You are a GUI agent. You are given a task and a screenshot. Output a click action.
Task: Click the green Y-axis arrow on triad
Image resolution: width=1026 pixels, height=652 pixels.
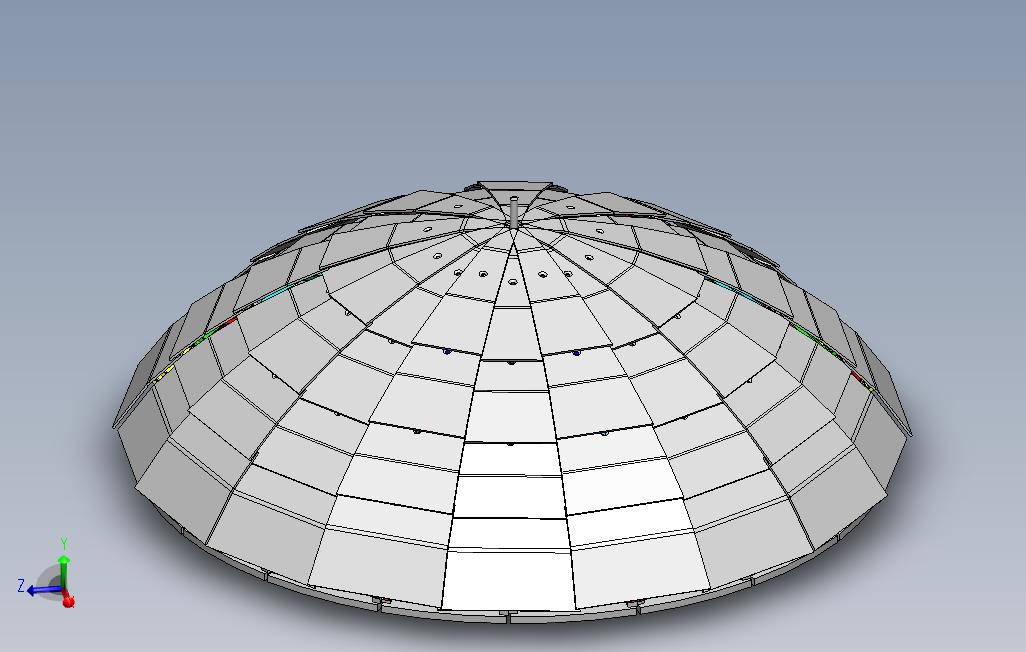[x=63, y=571]
